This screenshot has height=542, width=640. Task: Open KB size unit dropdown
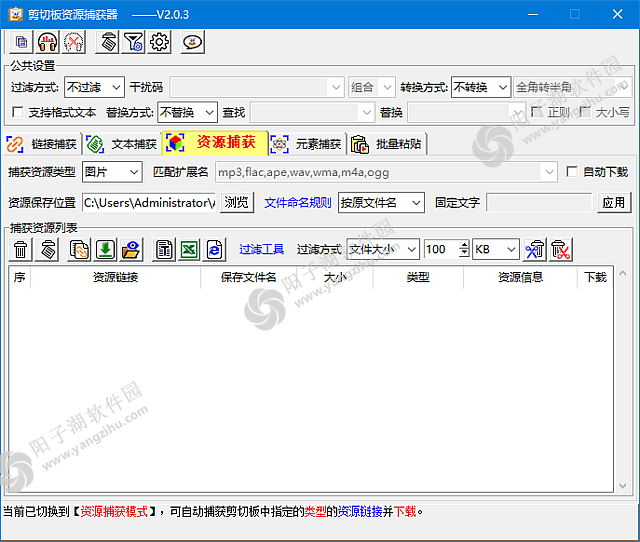[x=496, y=249]
